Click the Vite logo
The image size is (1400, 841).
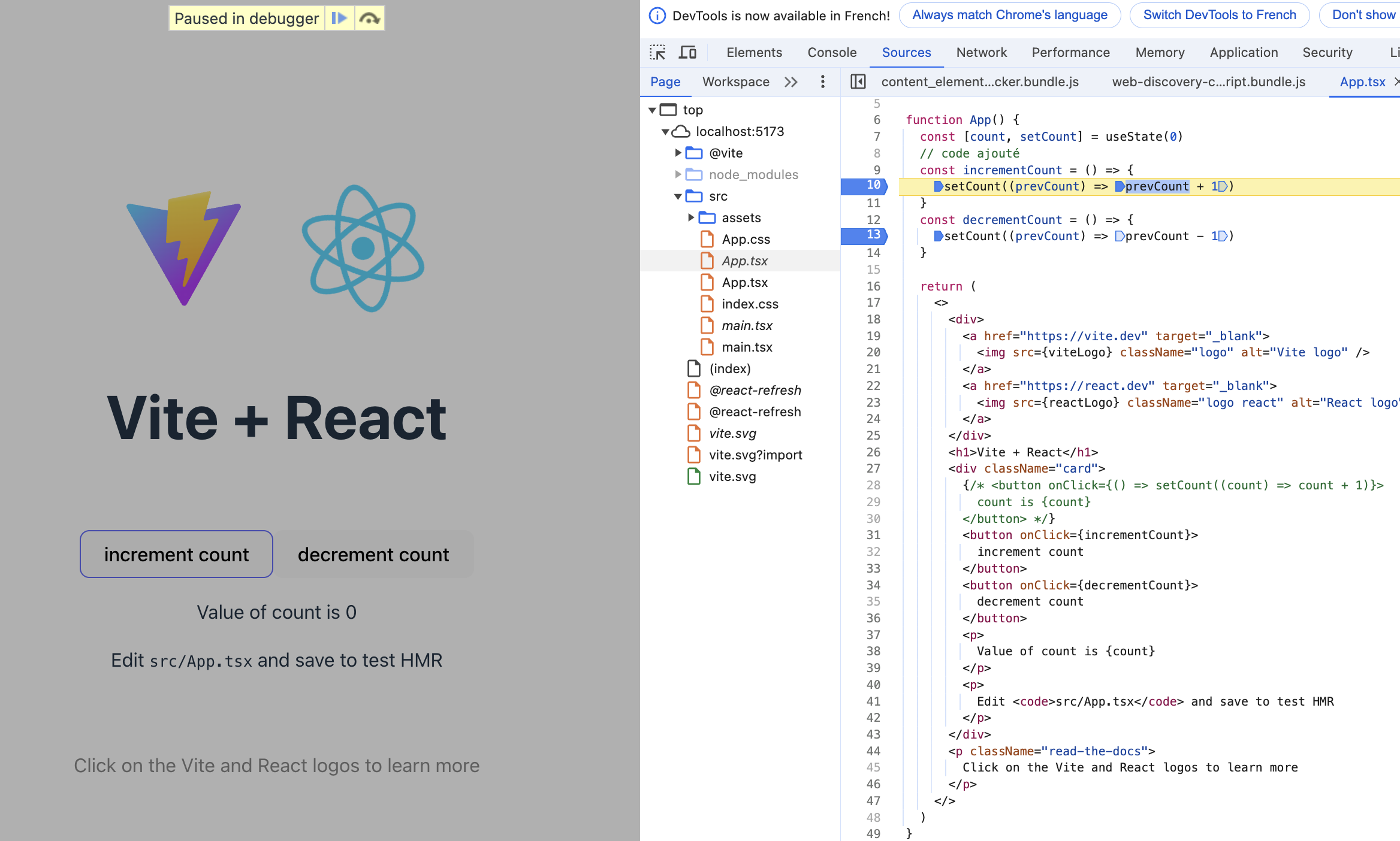(183, 248)
